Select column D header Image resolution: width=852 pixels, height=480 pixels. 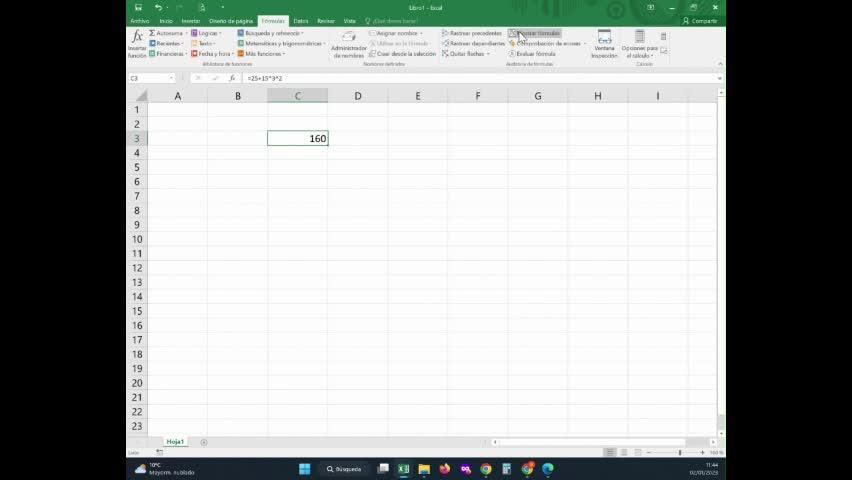[358, 96]
